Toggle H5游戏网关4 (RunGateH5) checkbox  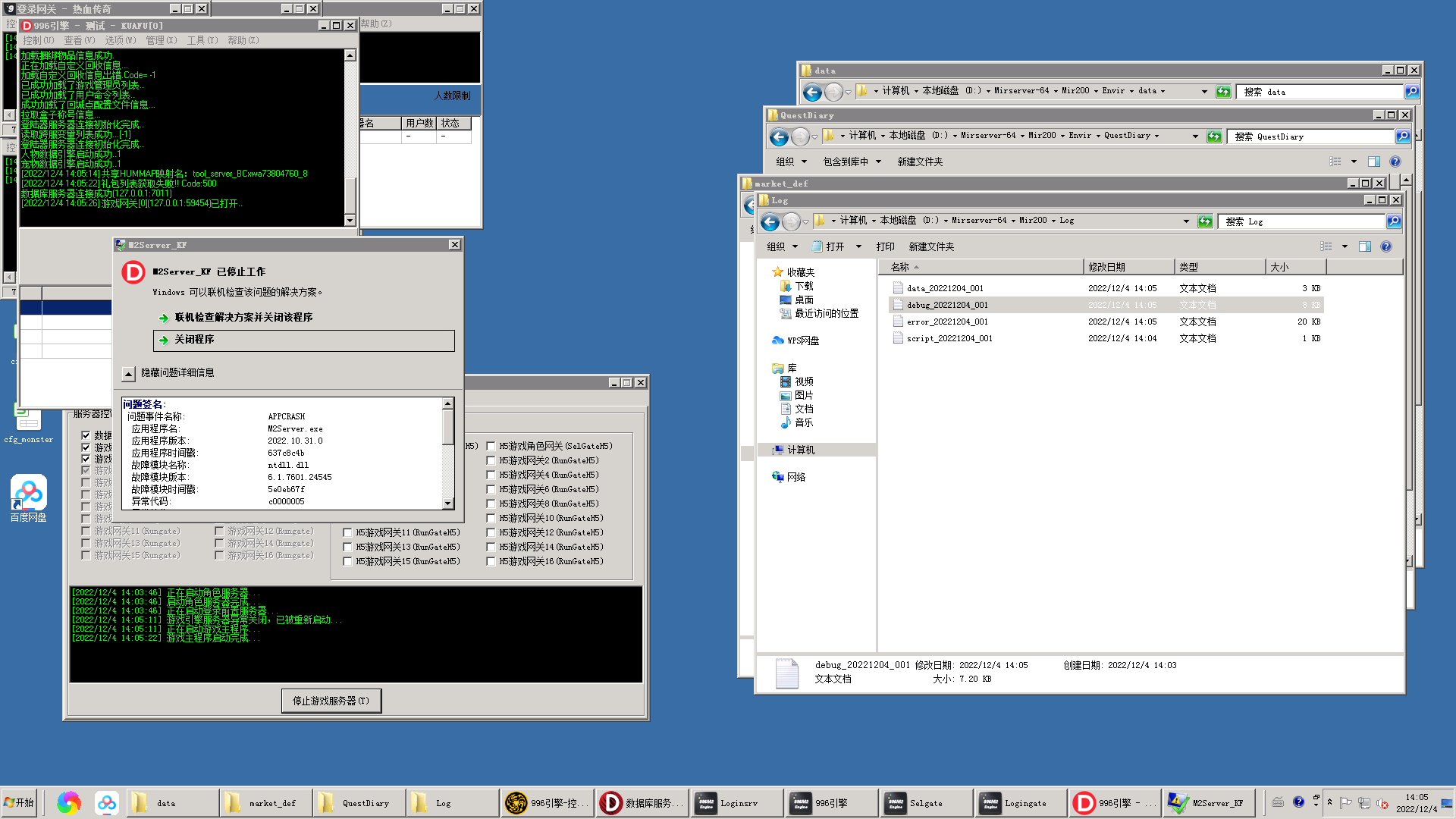[x=491, y=475]
